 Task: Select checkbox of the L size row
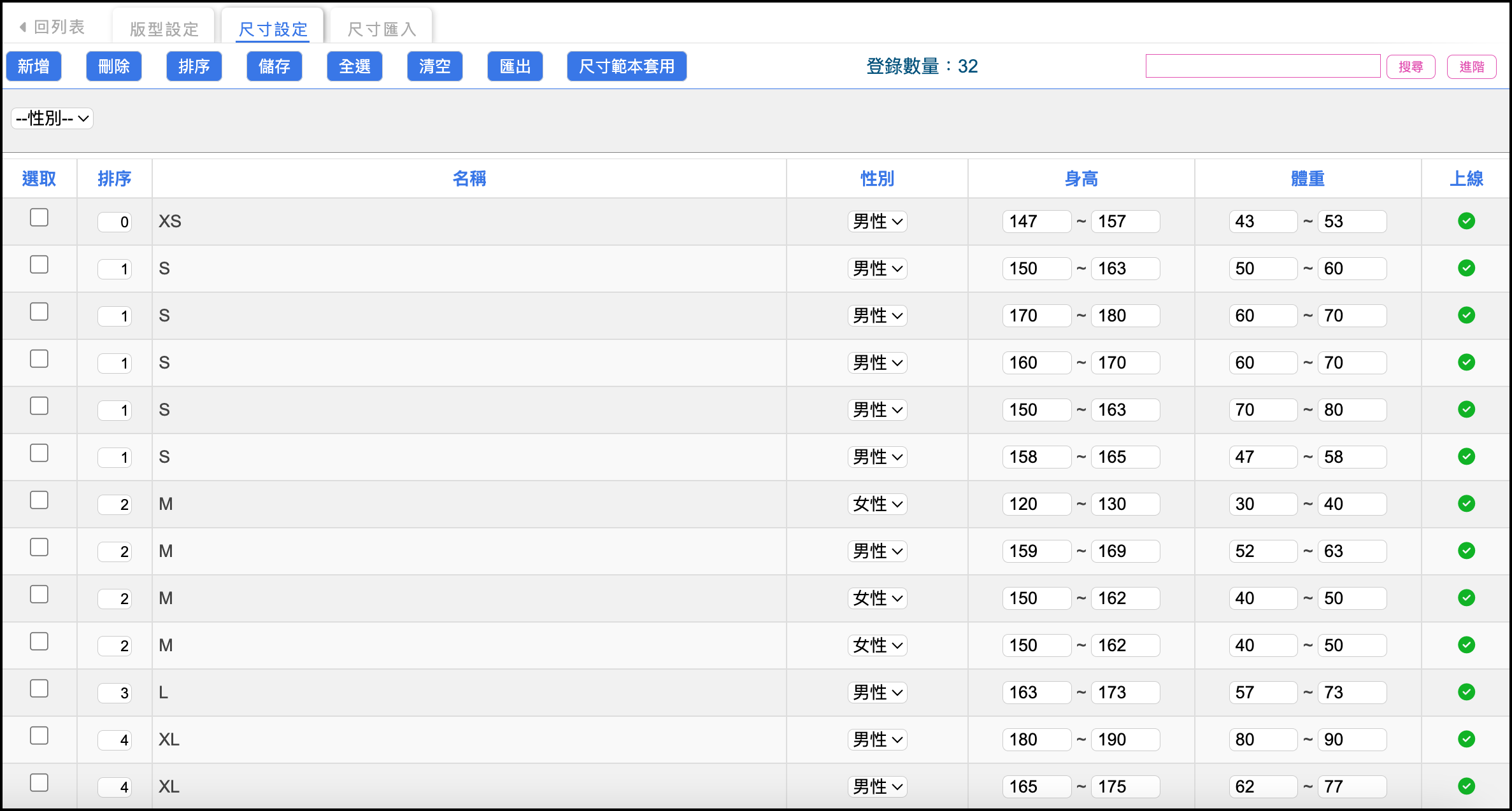pos(39,688)
